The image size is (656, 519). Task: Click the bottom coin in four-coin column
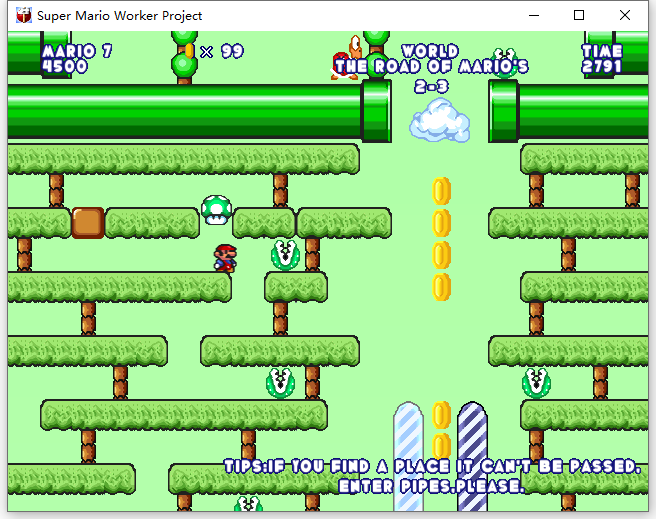[441, 287]
